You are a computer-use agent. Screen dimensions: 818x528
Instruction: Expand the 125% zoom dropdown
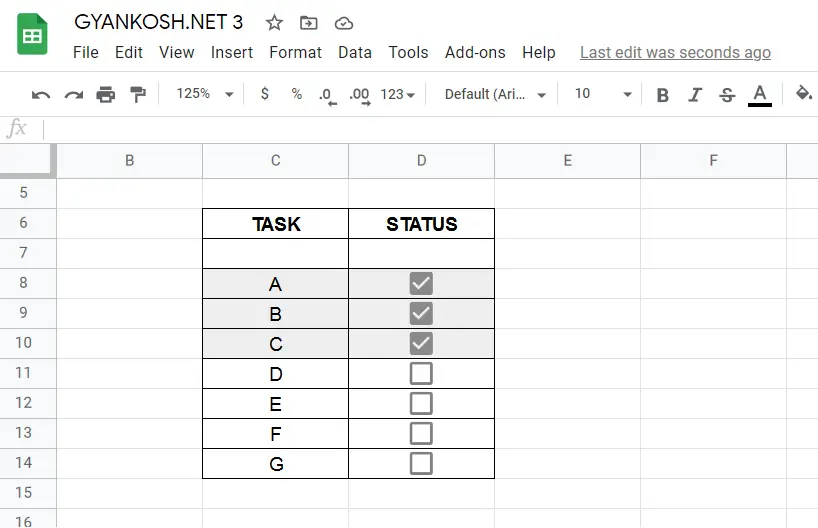coord(204,94)
